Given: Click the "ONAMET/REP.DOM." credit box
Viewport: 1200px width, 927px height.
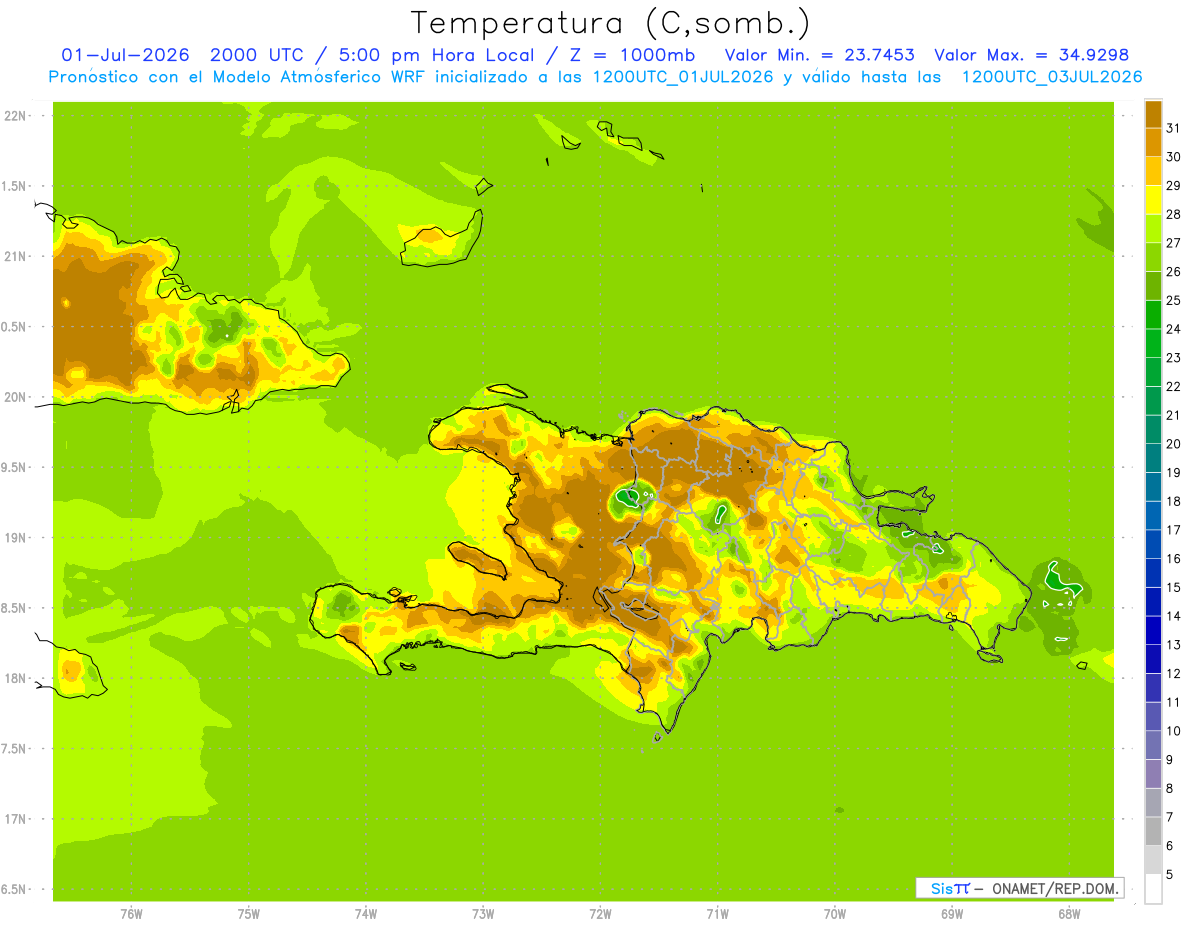Looking at the screenshot, I should pos(1020,888).
